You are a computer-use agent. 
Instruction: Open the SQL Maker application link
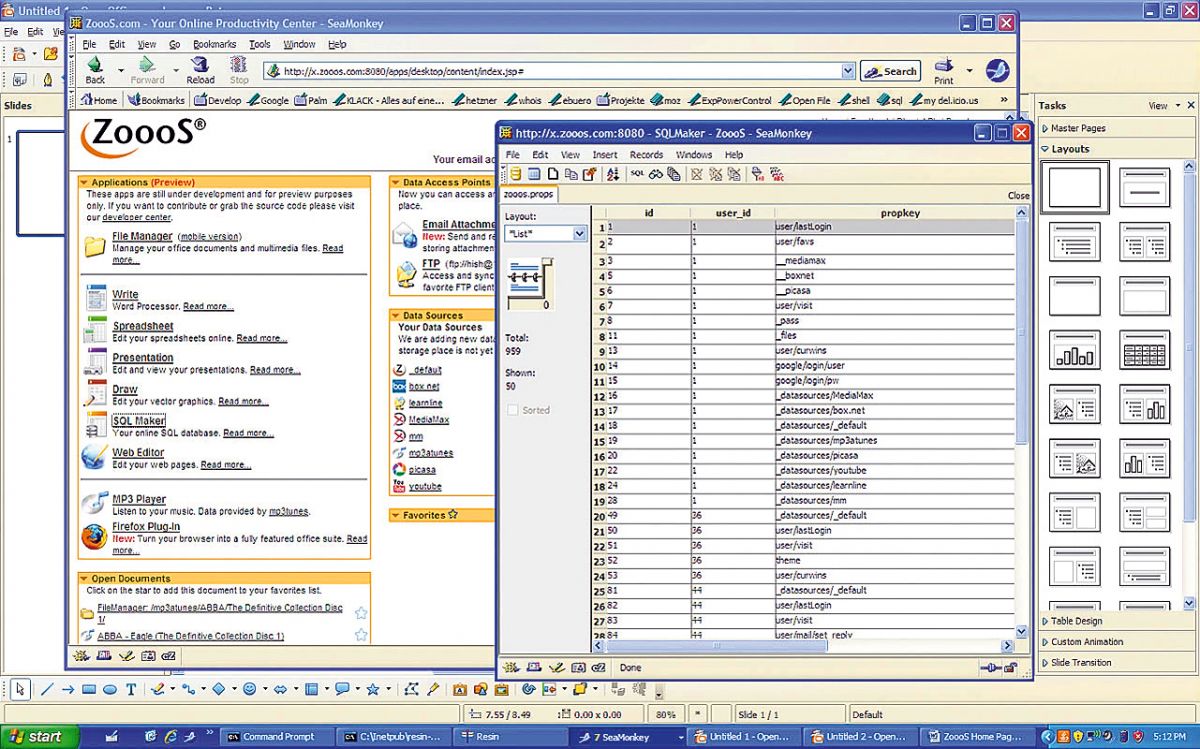point(139,421)
